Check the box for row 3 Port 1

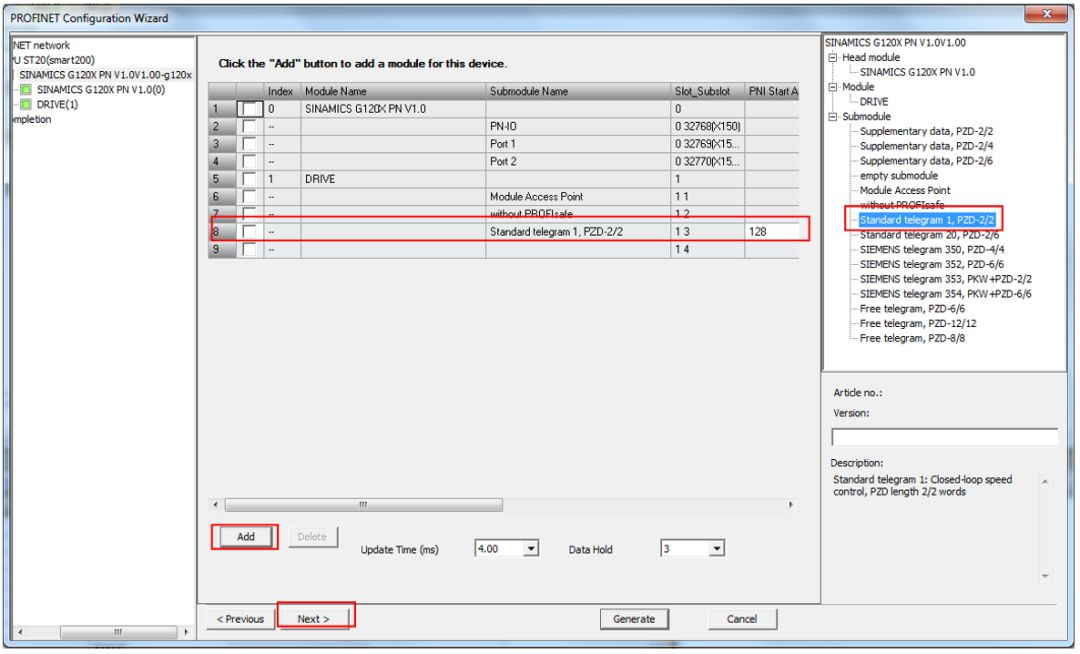(249, 144)
